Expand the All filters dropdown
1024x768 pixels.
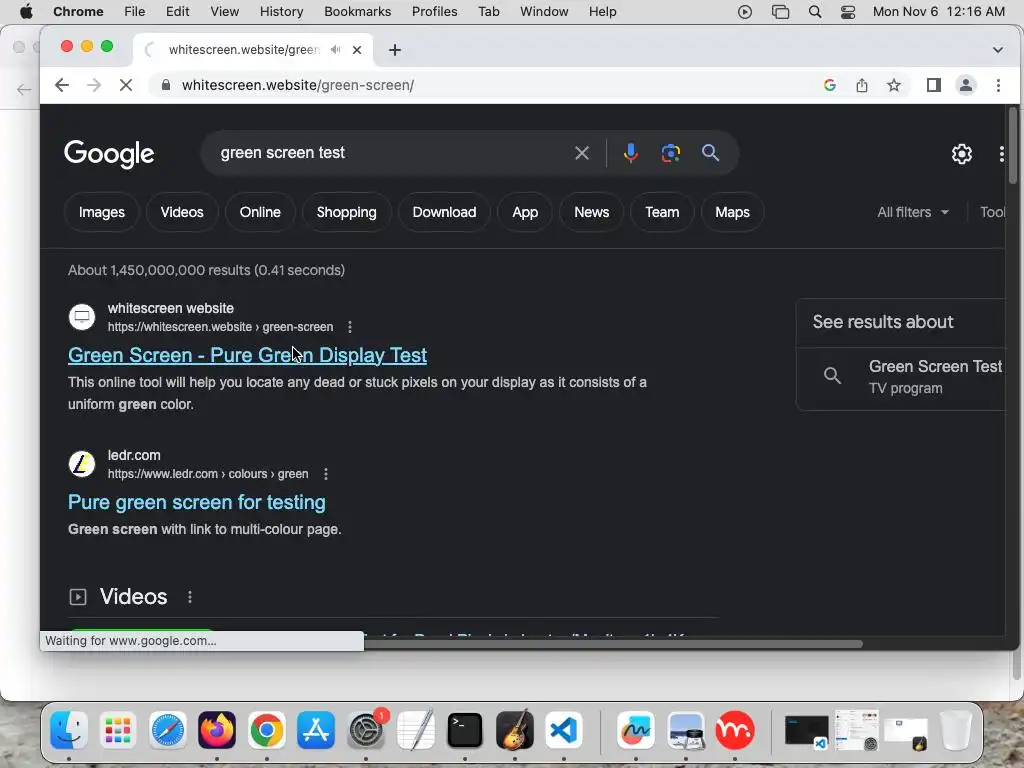912,212
